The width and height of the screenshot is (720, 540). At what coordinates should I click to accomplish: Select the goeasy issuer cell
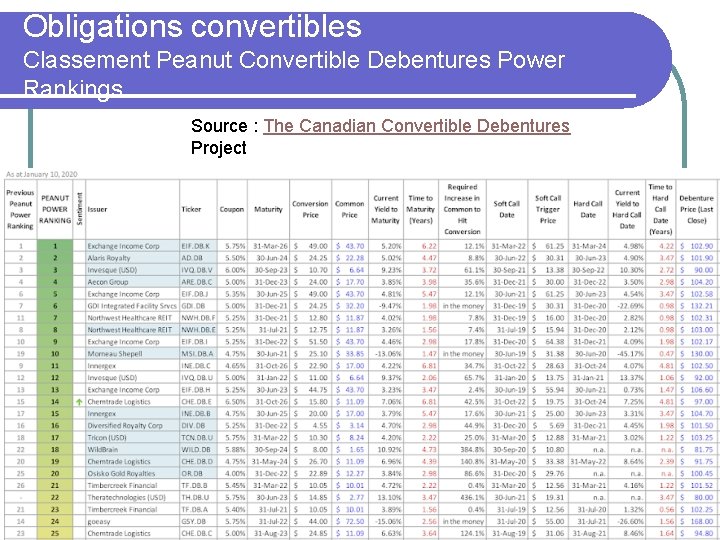pos(132,521)
